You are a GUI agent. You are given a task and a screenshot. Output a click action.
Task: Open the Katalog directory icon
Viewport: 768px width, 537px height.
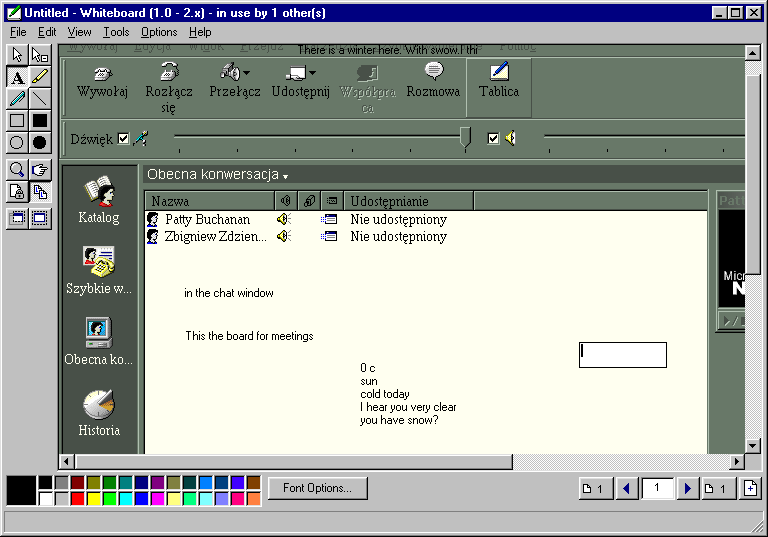tap(99, 191)
